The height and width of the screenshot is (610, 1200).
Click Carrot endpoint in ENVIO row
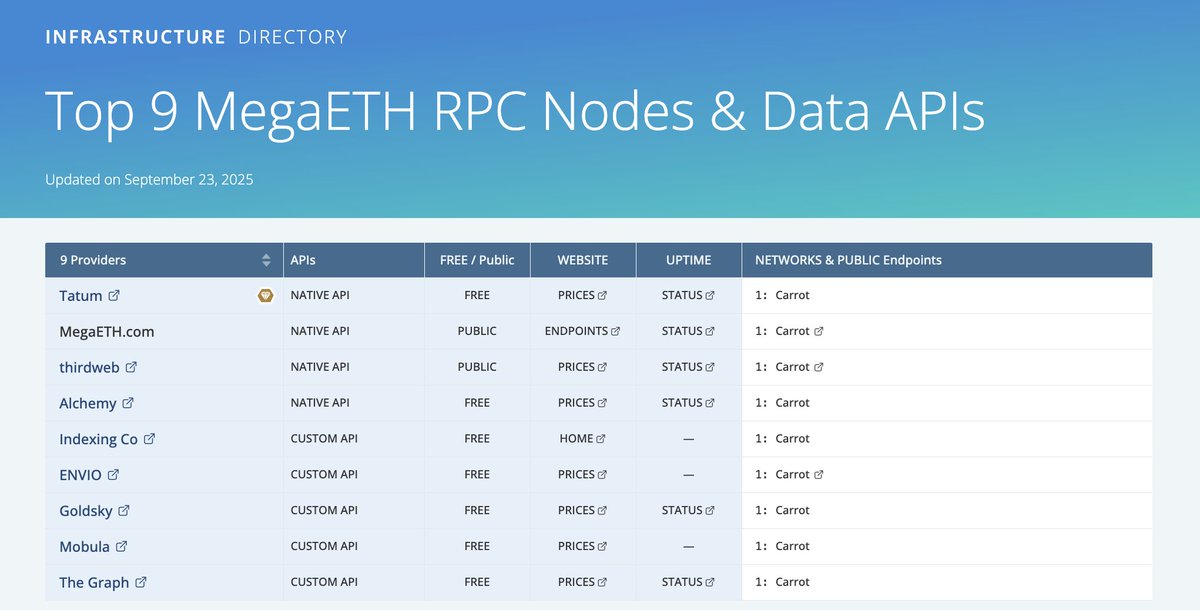[792, 475]
